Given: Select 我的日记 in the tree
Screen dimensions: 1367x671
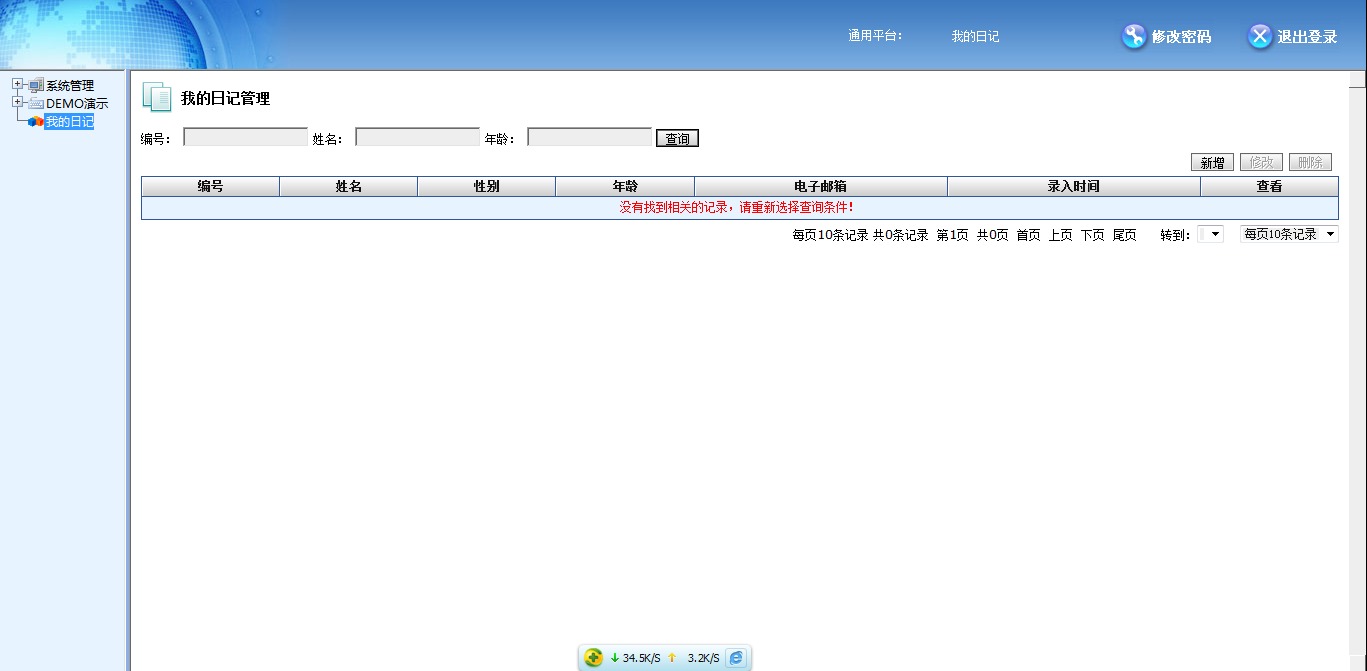Looking at the screenshot, I should click(x=69, y=121).
